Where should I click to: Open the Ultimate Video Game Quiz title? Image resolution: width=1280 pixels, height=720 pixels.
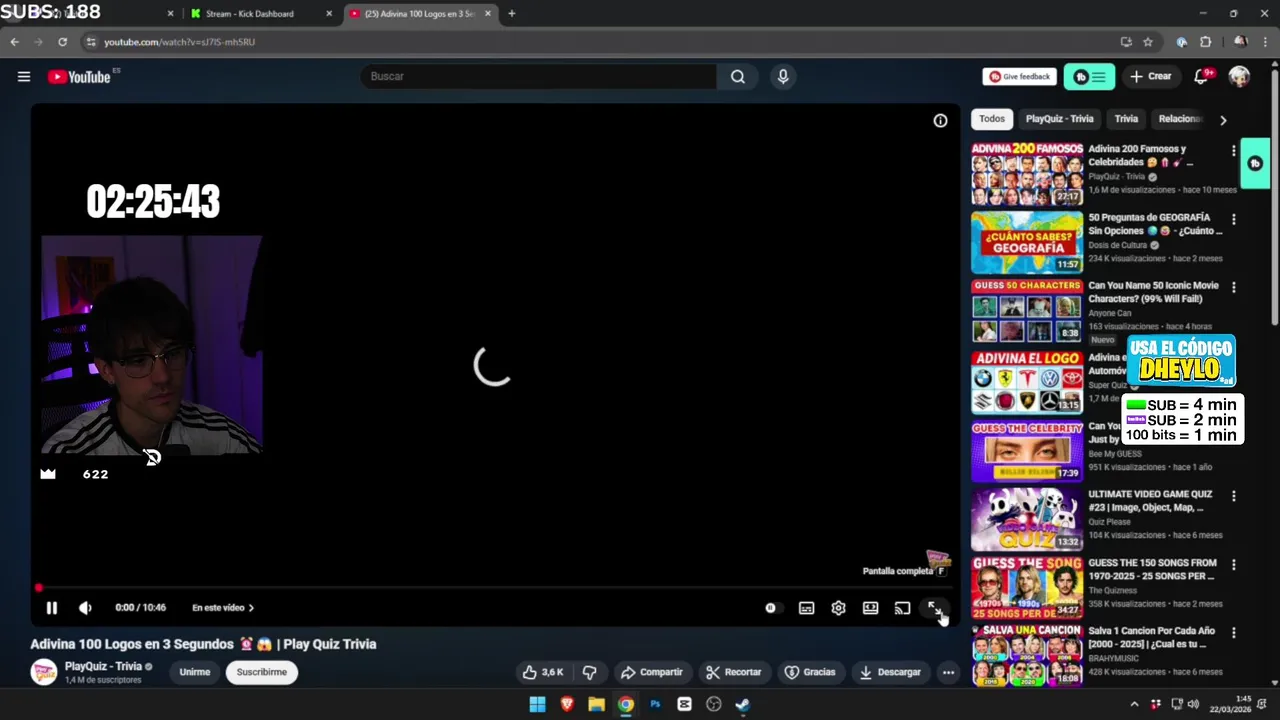click(x=1150, y=501)
